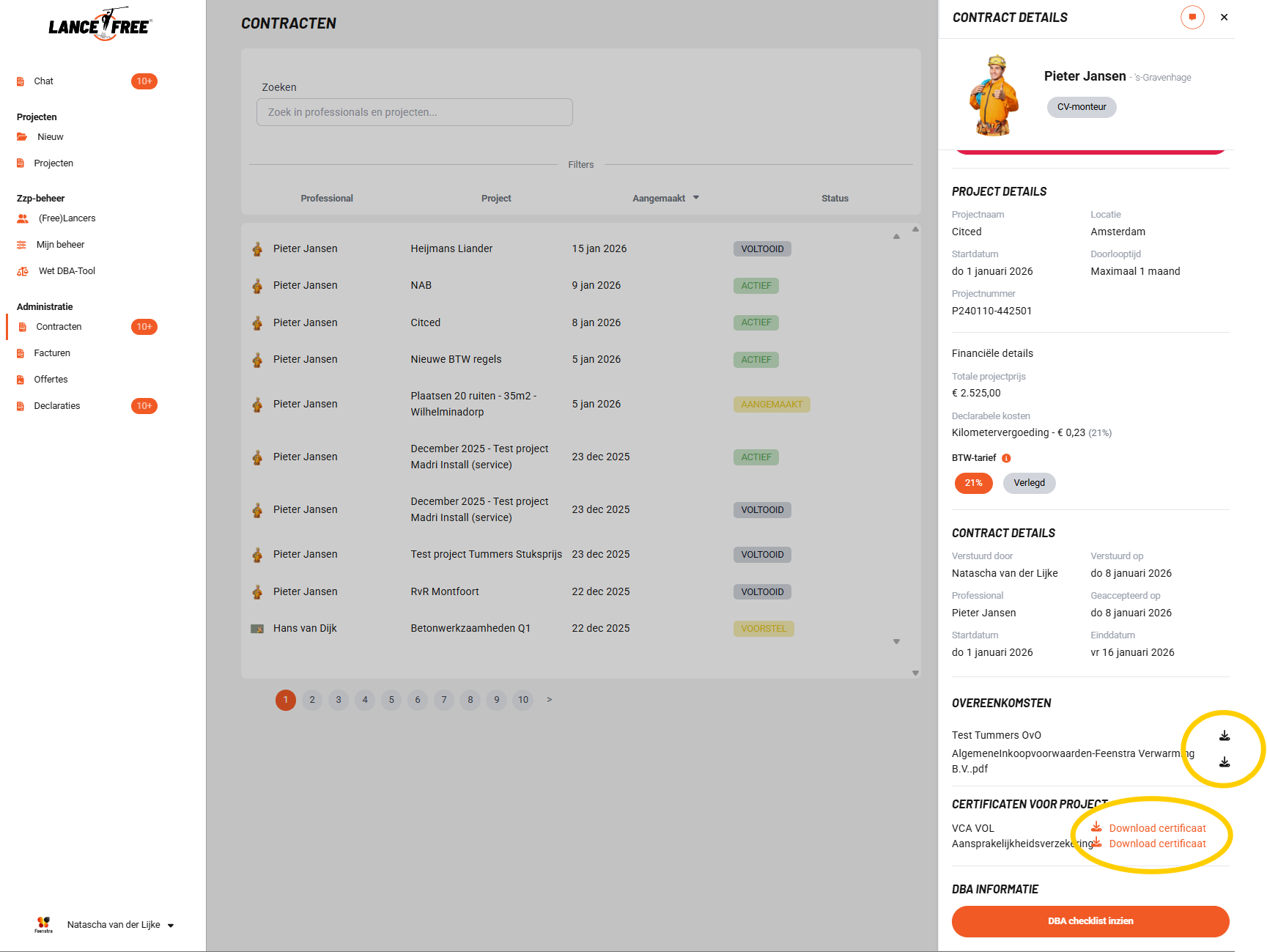Download the AlgemeneInkoopvoorwaarden PDF file
Viewport: 1267px width, 952px height.
(1224, 762)
